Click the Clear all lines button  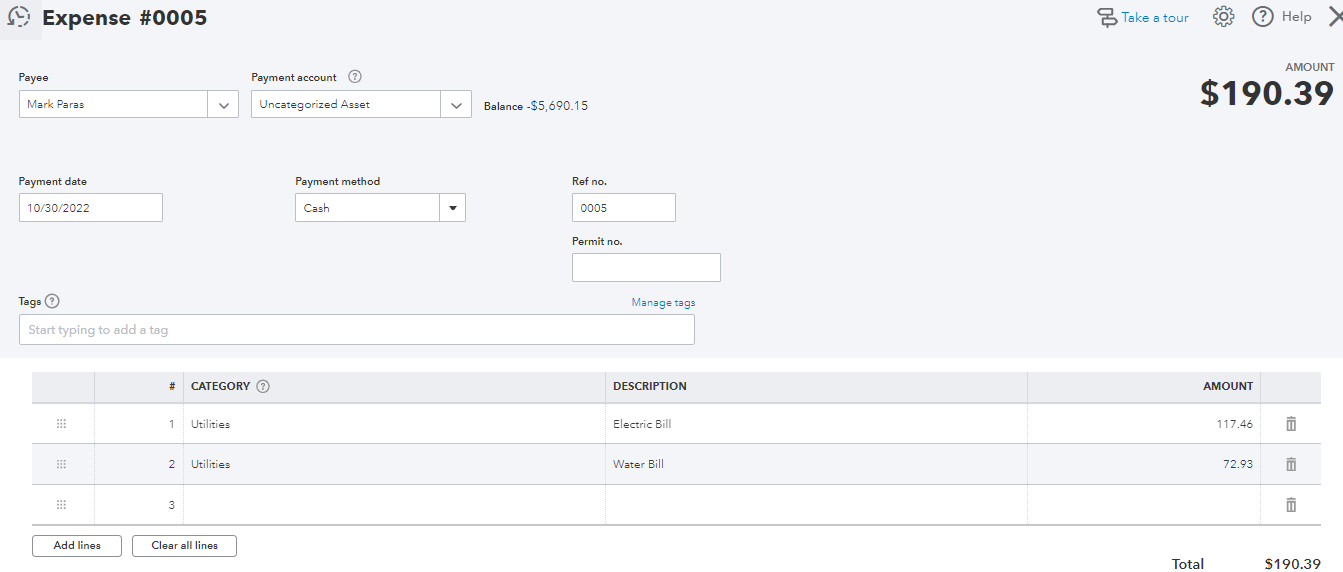[x=184, y=546]
